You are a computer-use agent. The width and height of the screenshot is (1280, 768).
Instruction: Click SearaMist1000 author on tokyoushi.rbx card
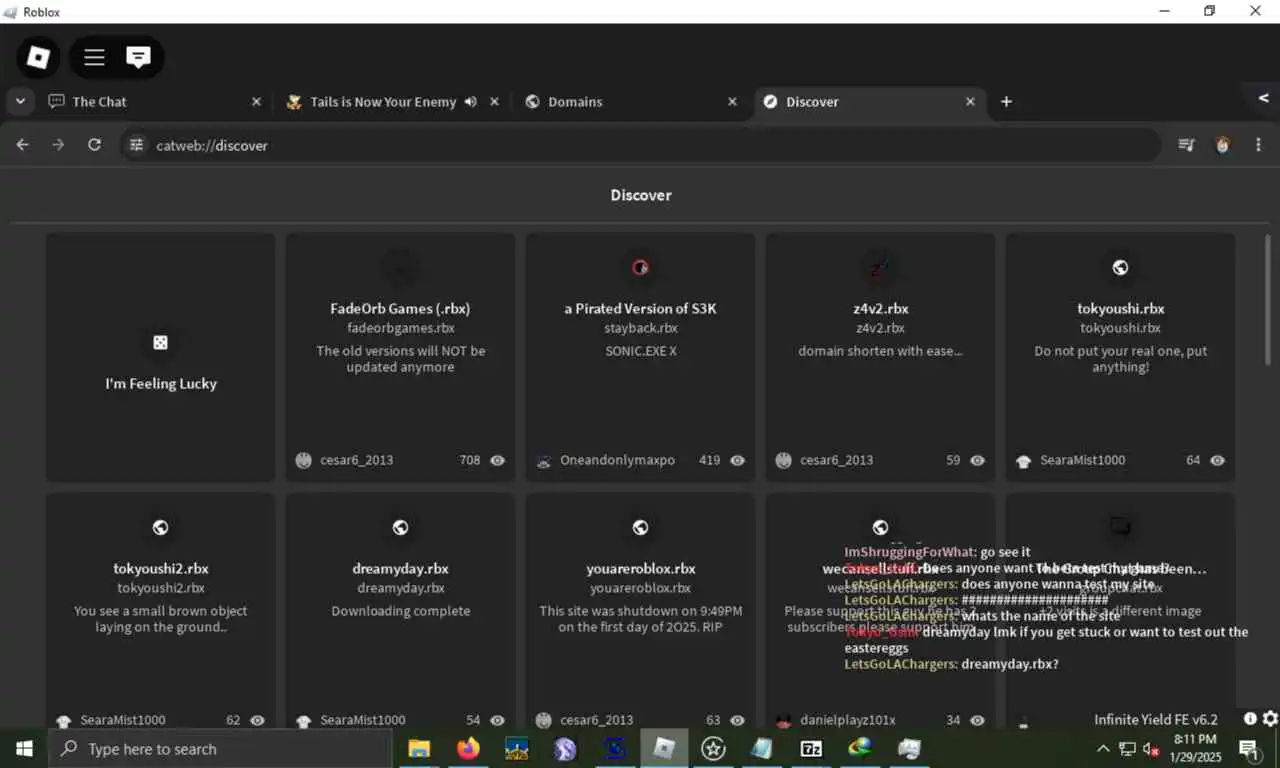click(x=1082, y=460)
